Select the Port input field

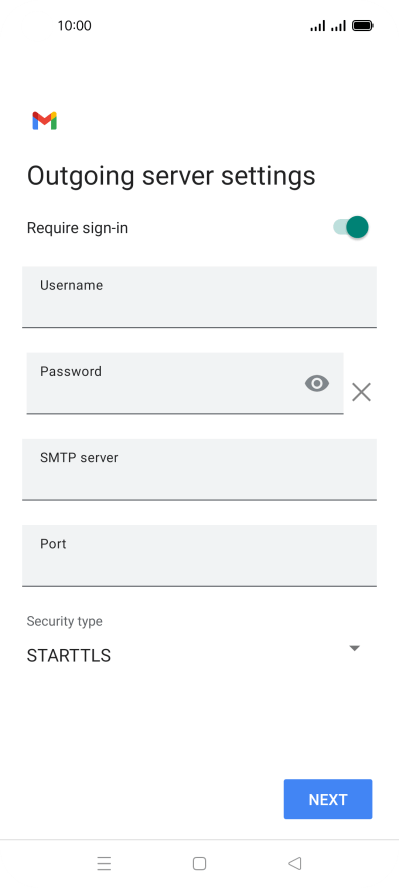click(x=199, y=555)
